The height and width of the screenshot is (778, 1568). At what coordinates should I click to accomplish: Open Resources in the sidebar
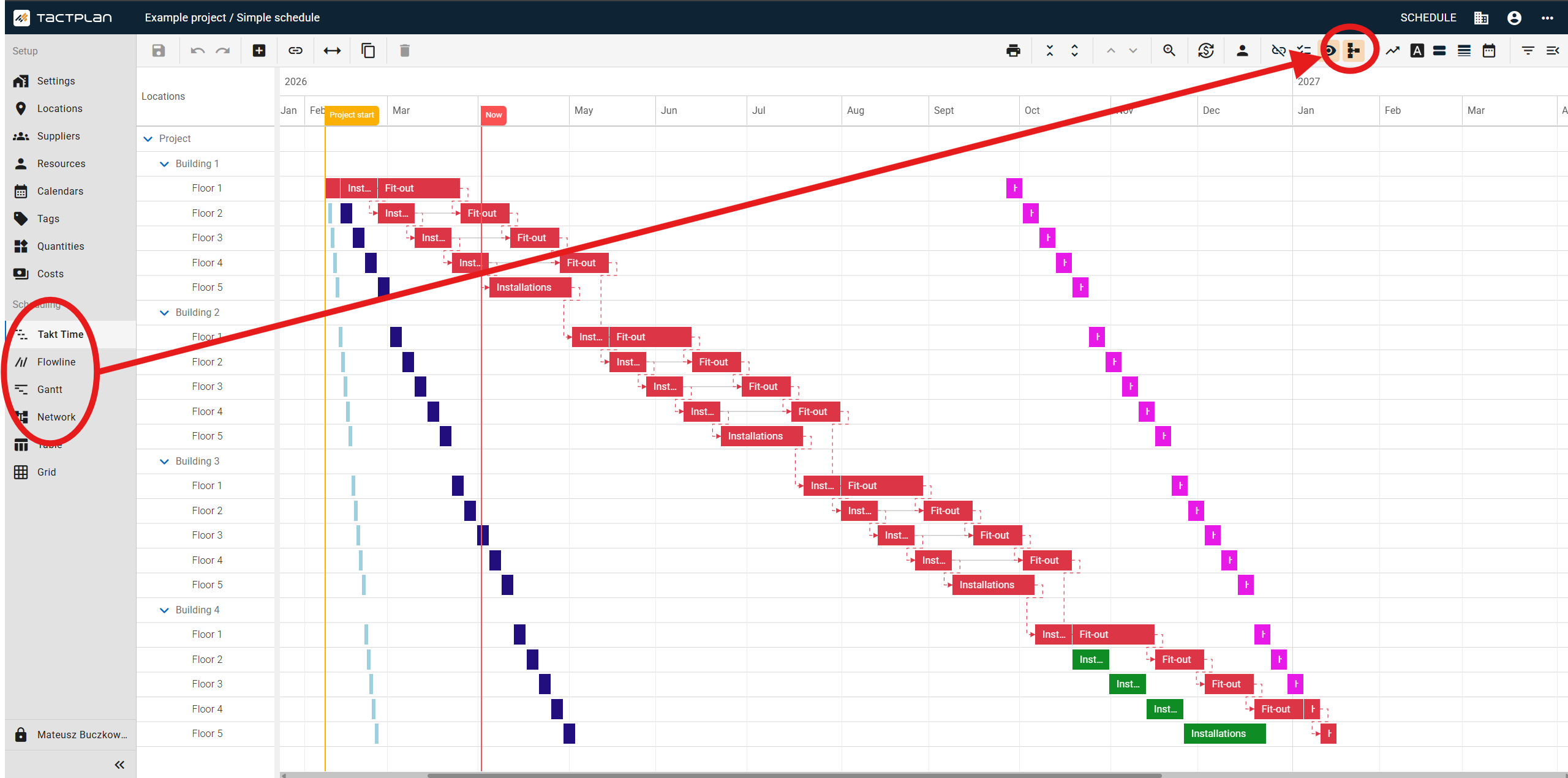[70, 163]
